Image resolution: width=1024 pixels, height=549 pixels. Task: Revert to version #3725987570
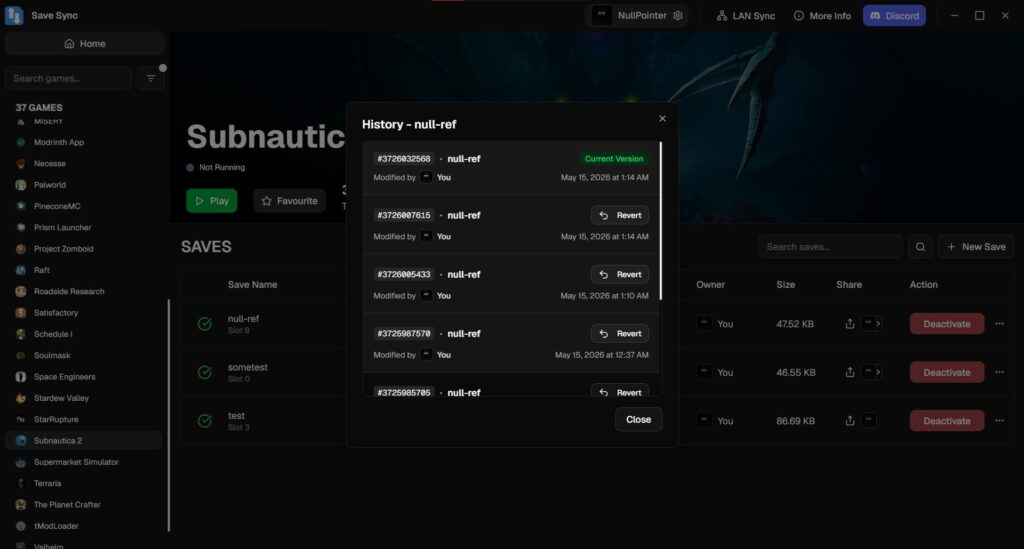(x=620, y=334)
